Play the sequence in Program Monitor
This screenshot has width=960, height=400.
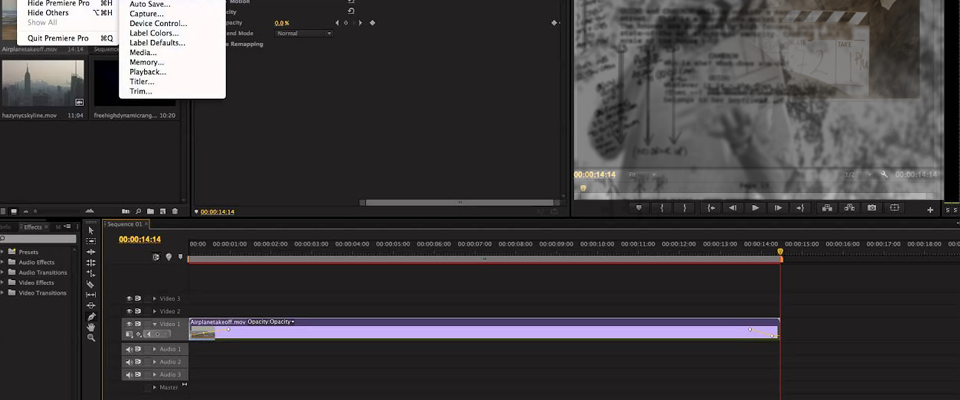click(756, 208)
